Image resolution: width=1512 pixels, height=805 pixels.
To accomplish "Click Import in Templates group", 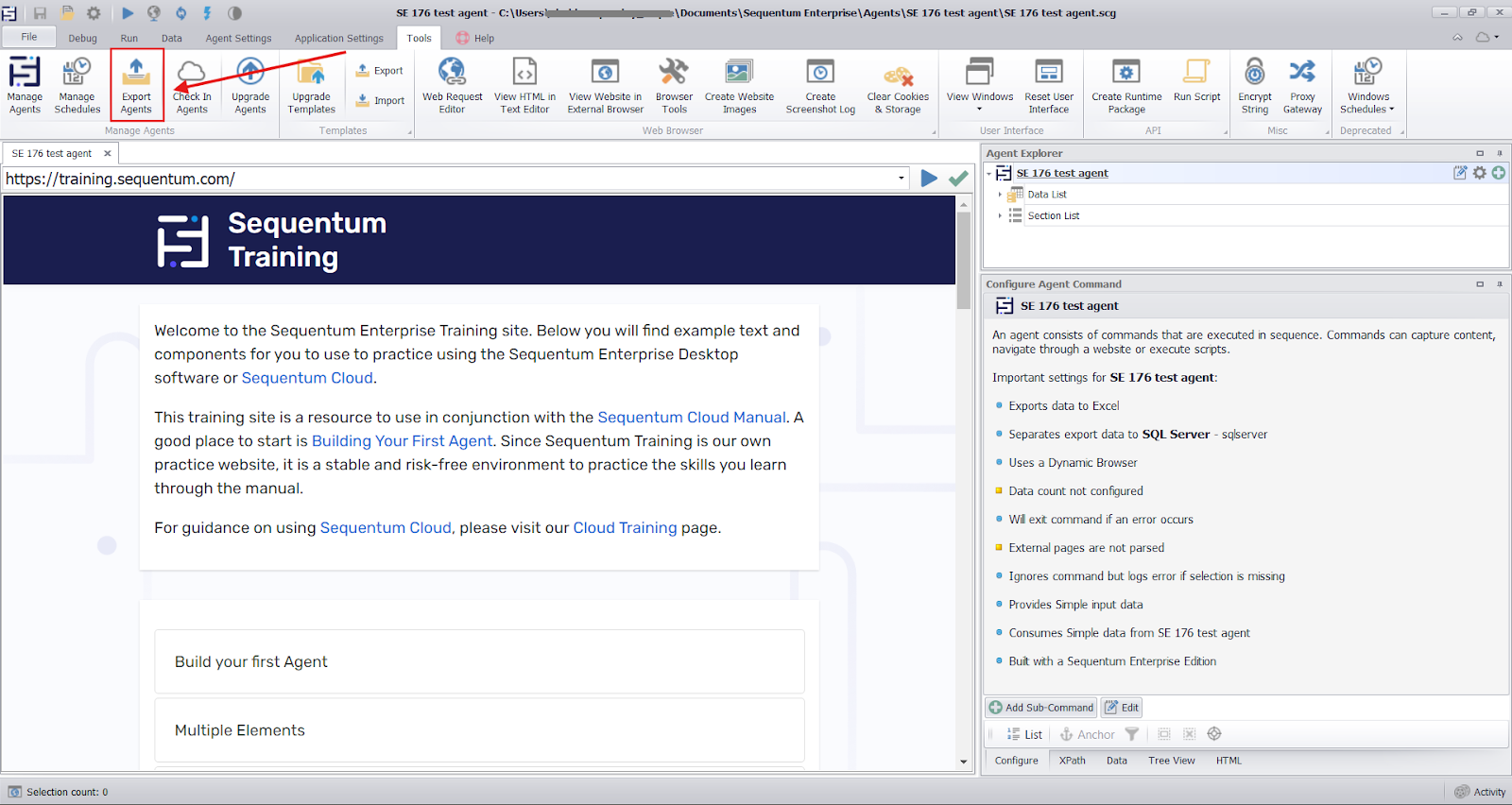I will [379, 100].
